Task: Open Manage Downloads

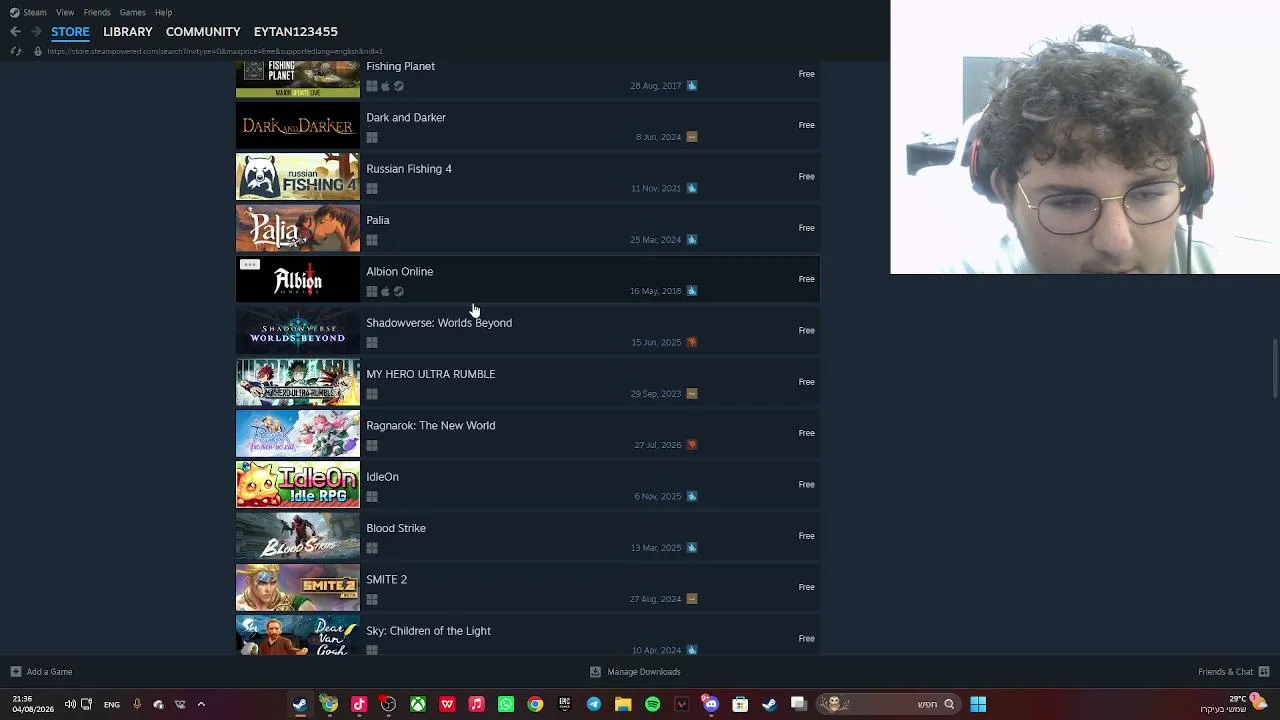Action: click(635, 672)
